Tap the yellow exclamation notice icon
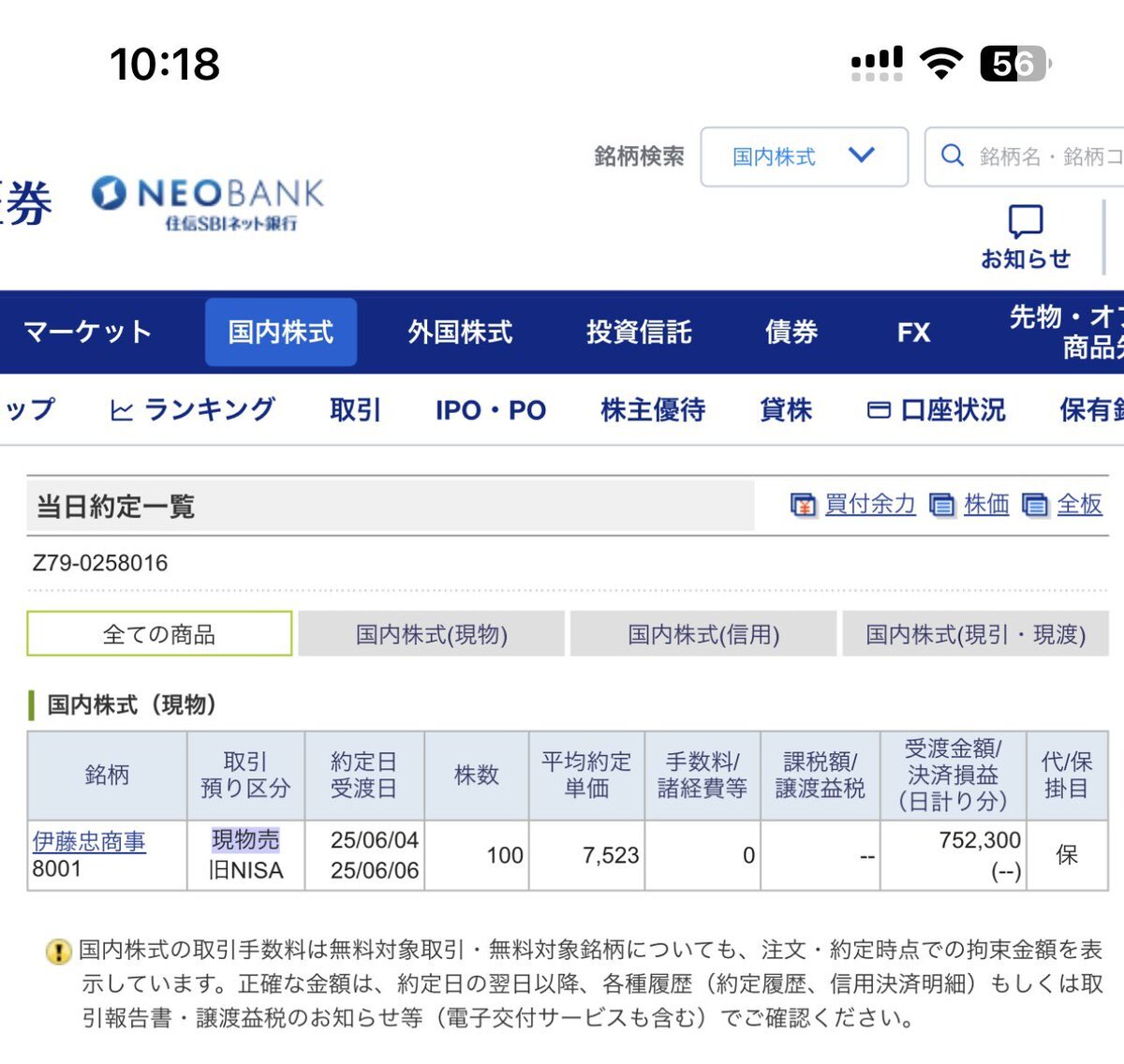The image size is (1124, 1064). point(58,953)
